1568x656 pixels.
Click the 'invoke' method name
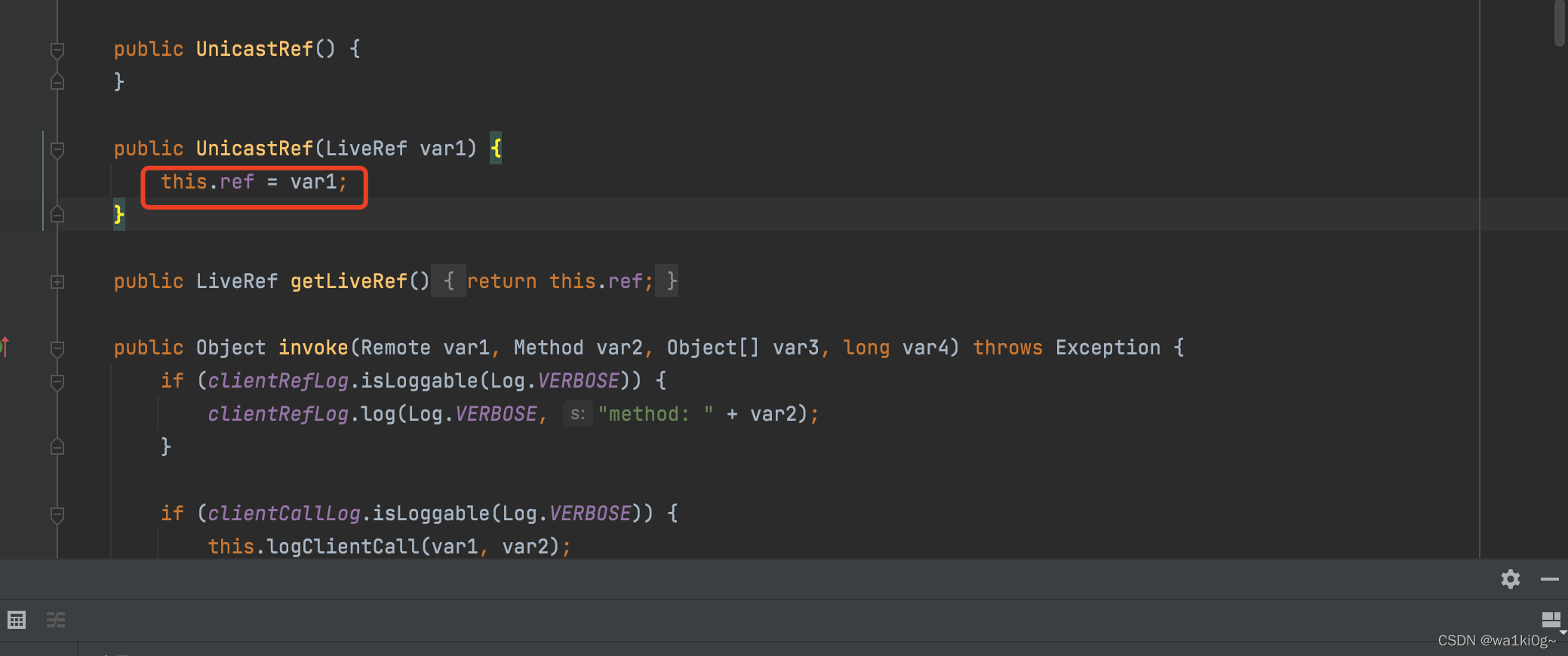pos(313,348)
